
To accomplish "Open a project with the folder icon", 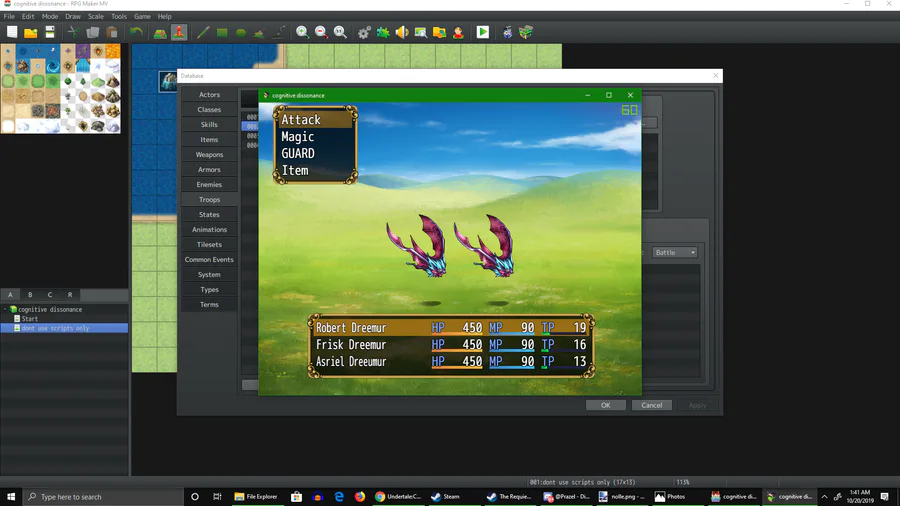I will 30,32.
